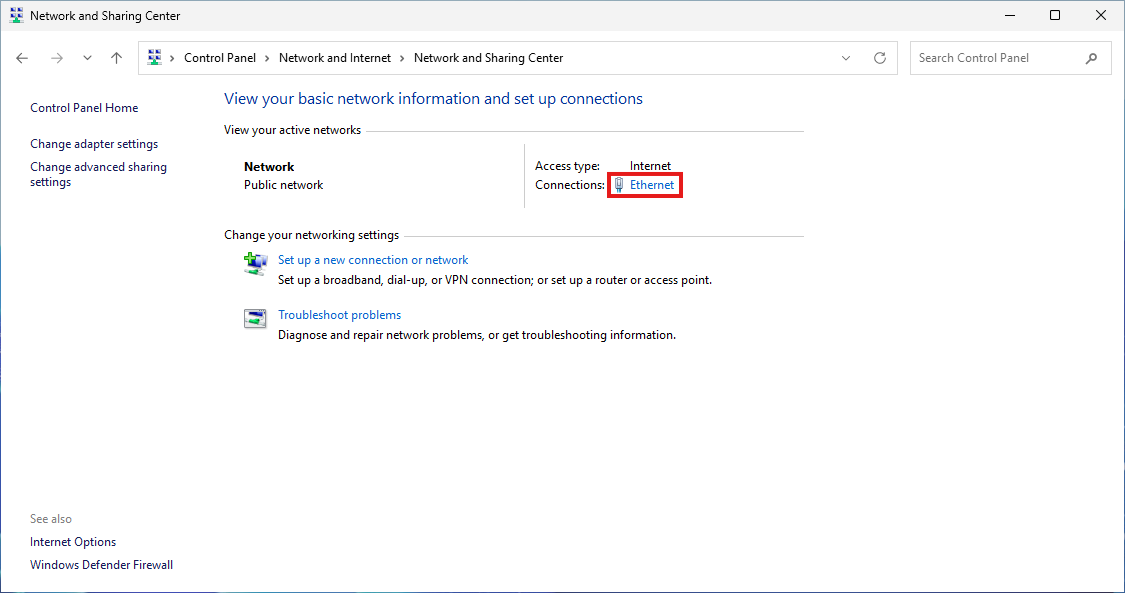Click the search magnifier icon

tap(1091, 58)
